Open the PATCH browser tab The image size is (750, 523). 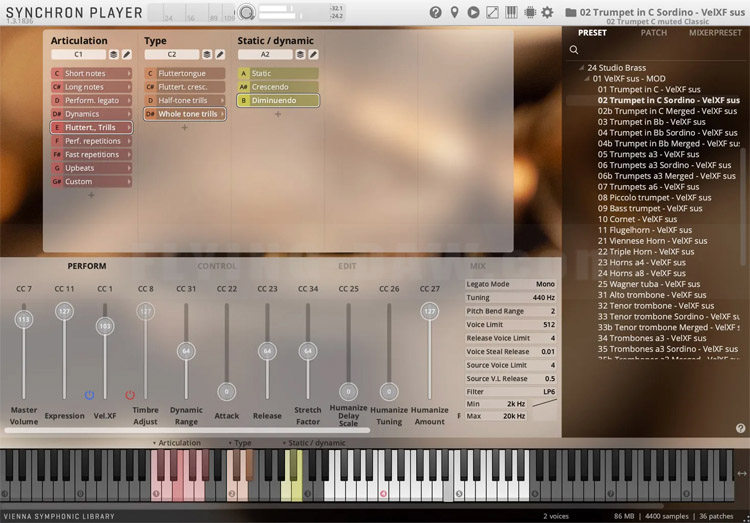click(x=653, y=33)
